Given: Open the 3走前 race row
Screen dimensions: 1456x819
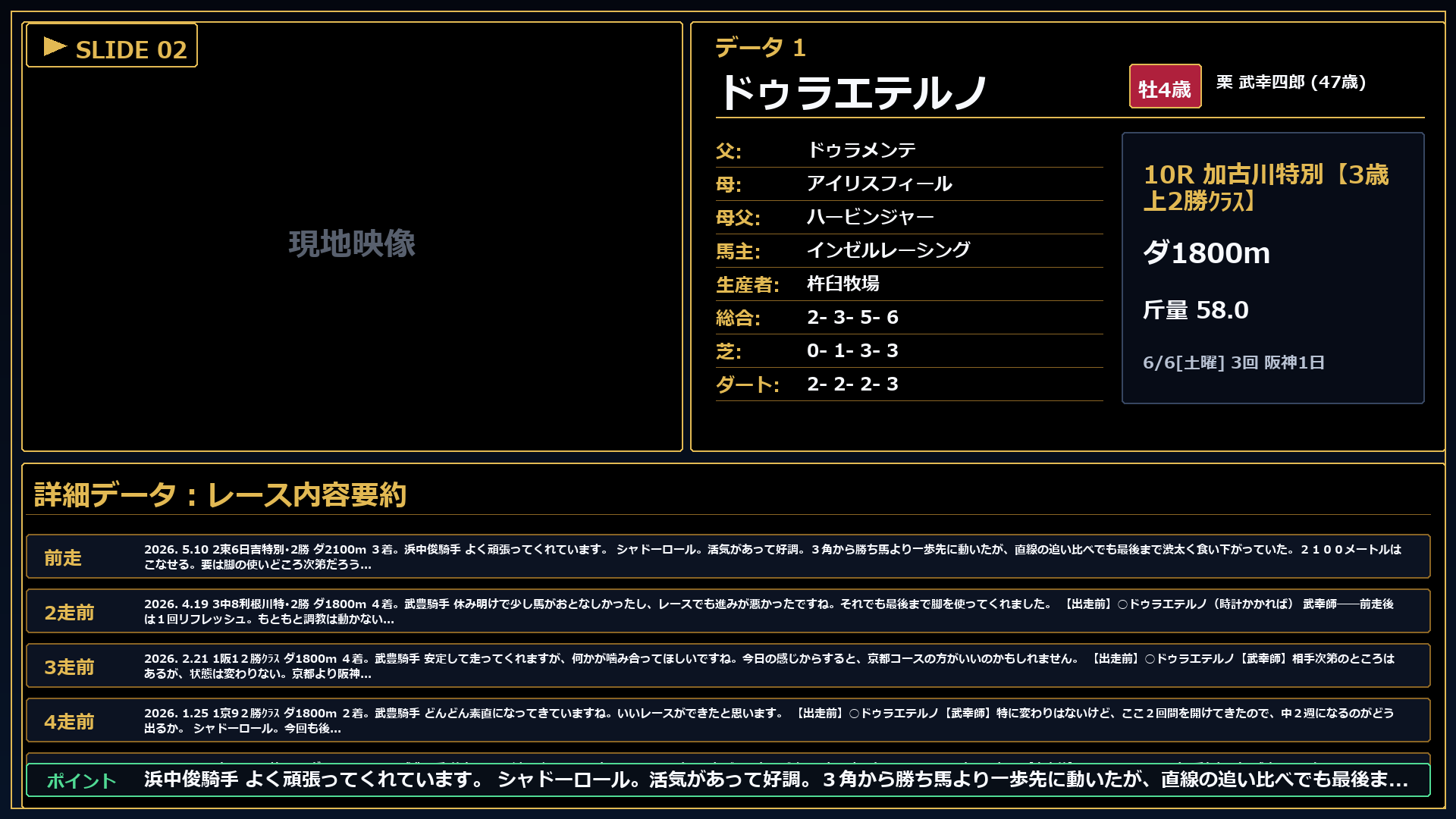Looking at the screenshot, I should (728, 666).
